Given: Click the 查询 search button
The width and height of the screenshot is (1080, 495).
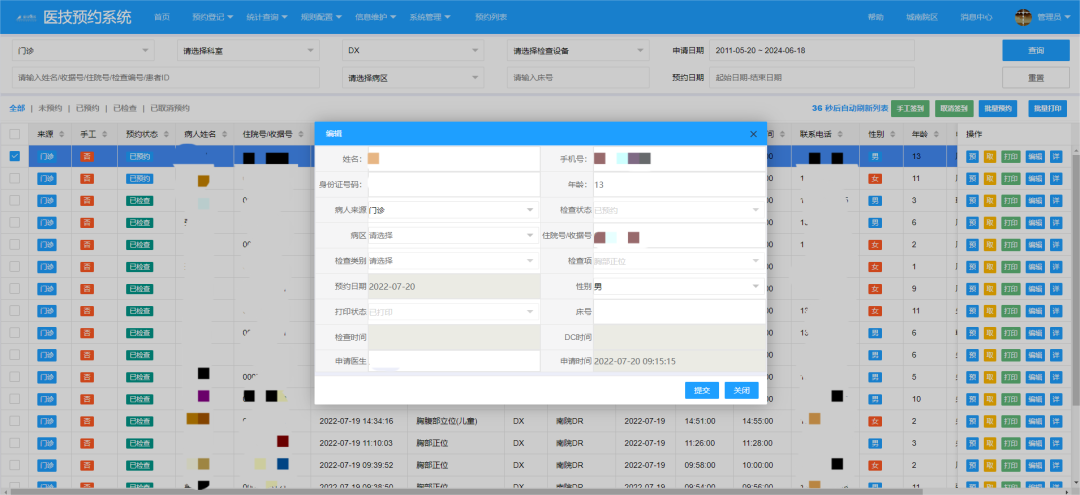Looking at the screenshot, I should tap(1035, 50).
